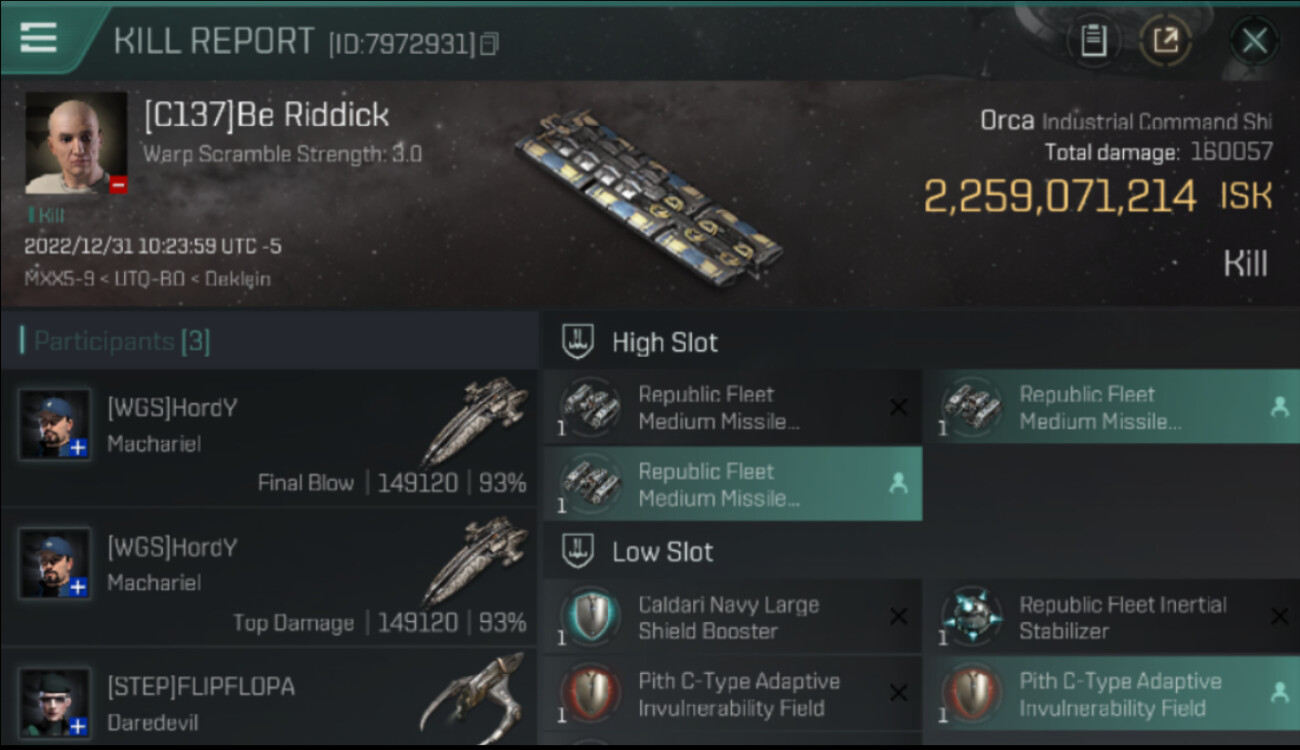1300x750 pixels.
Task: Open HordY's Final Blow participant entry
Action: click(x=270, y=438)
